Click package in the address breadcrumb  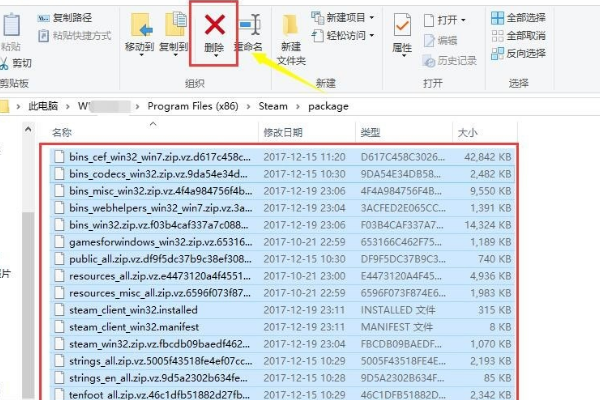(x=328, y=106)
